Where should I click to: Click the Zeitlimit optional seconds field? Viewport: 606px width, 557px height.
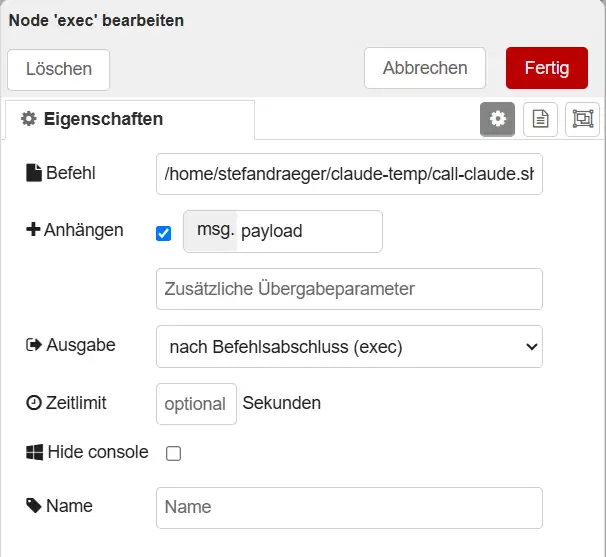196,404
